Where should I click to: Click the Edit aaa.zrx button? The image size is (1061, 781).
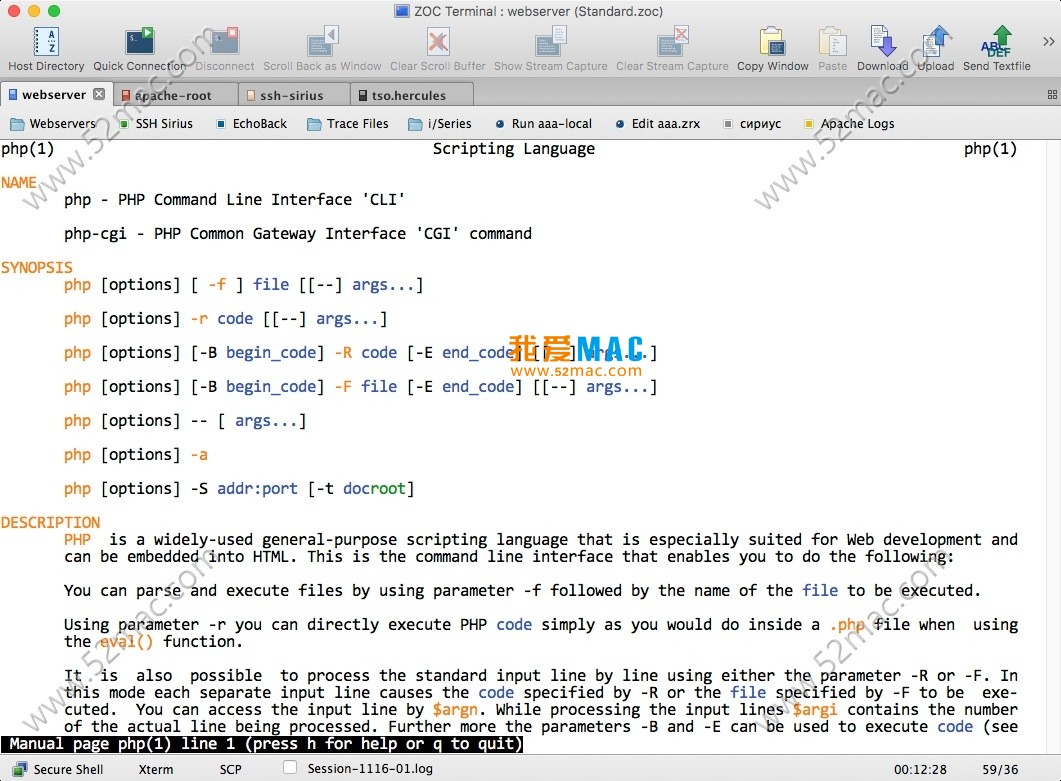[x=658, y=124]
